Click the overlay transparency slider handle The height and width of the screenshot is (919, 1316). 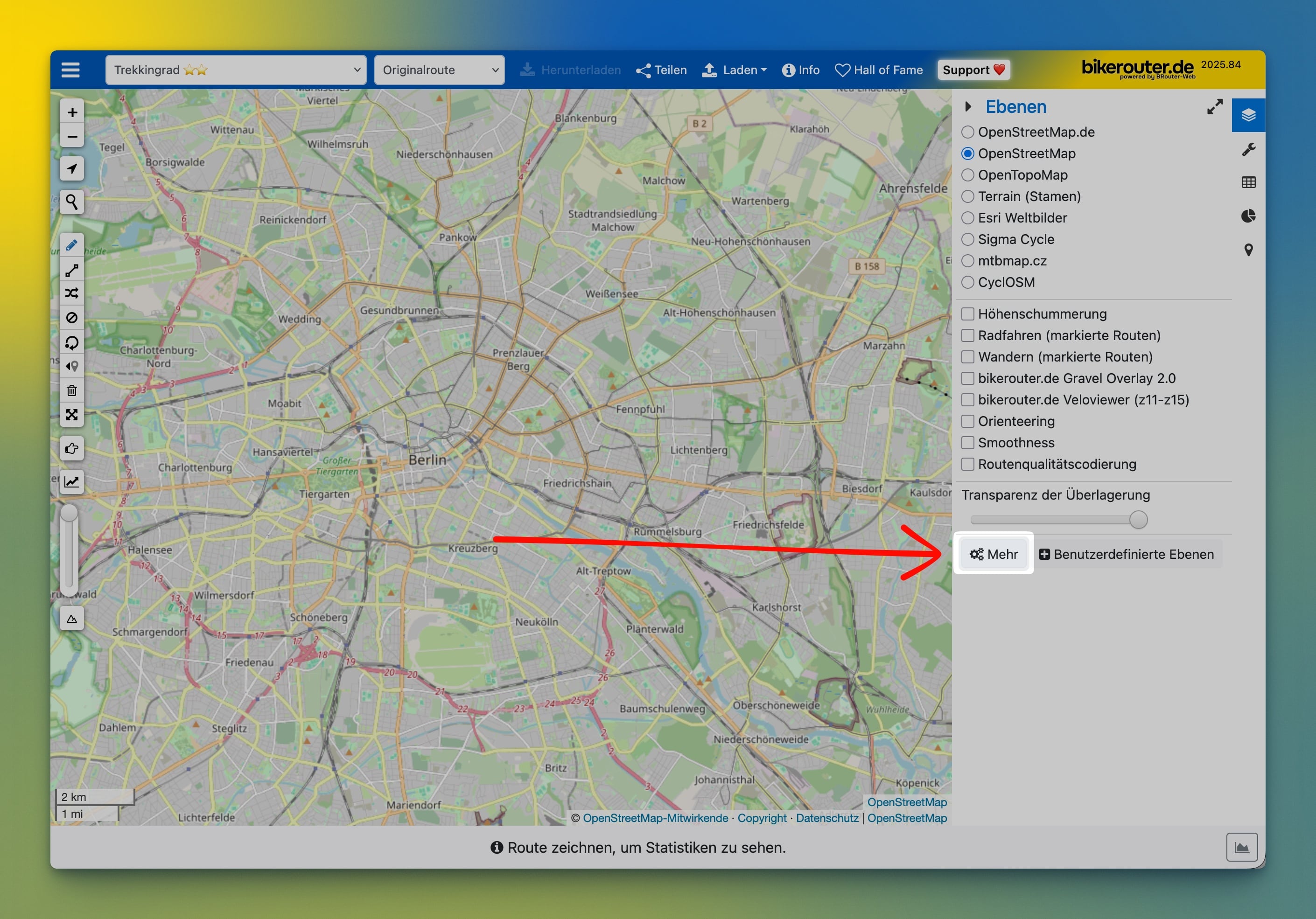click(x=1138, y=520)
